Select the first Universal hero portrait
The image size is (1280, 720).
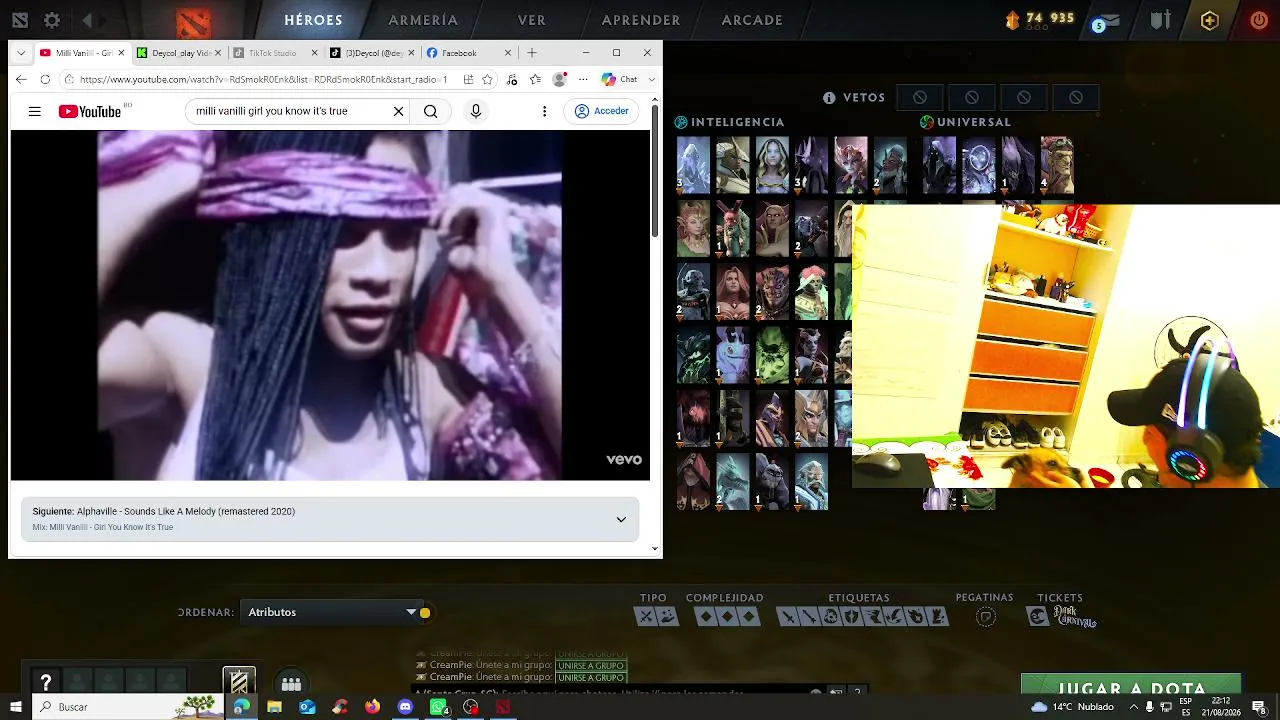click(939, 165)
